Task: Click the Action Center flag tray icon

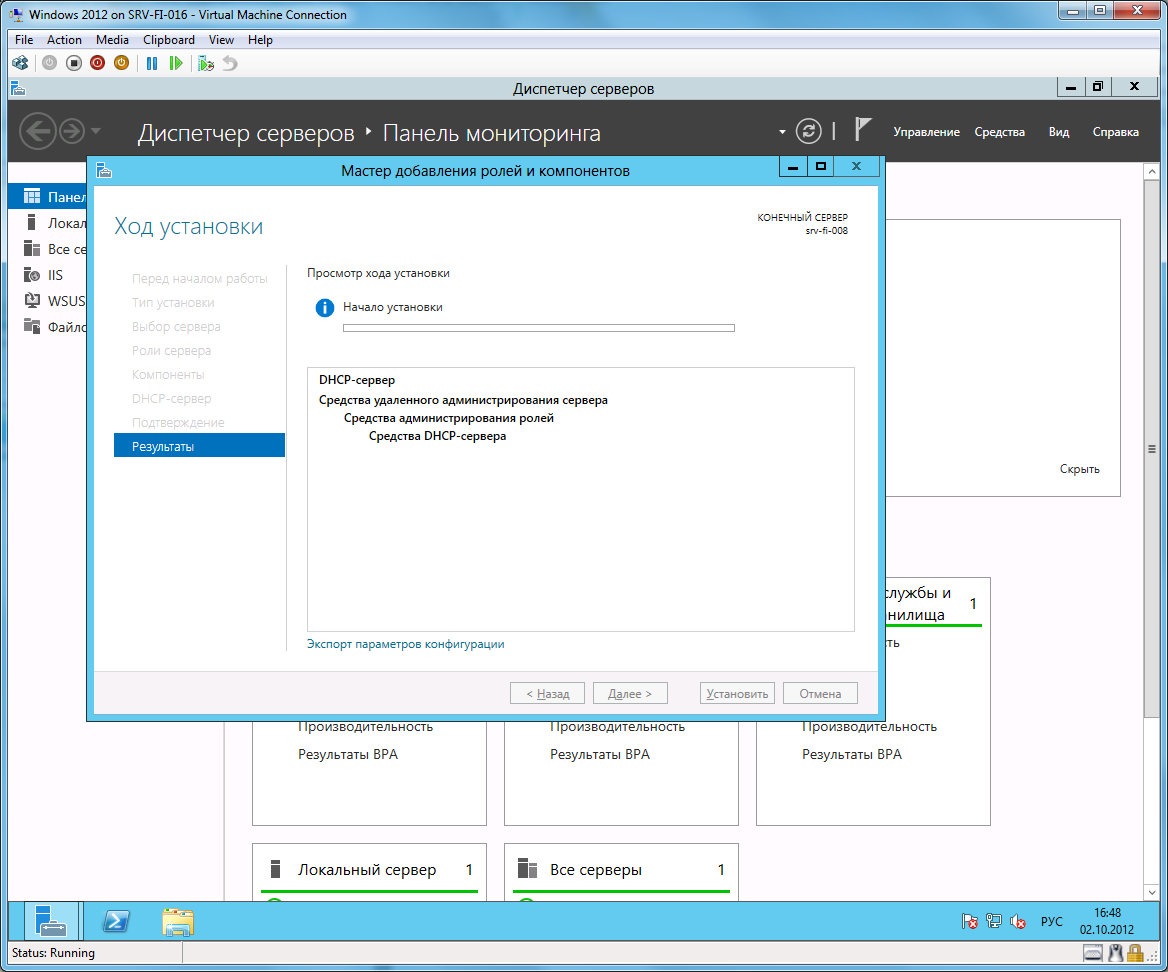Action: (x=969, y=921)
